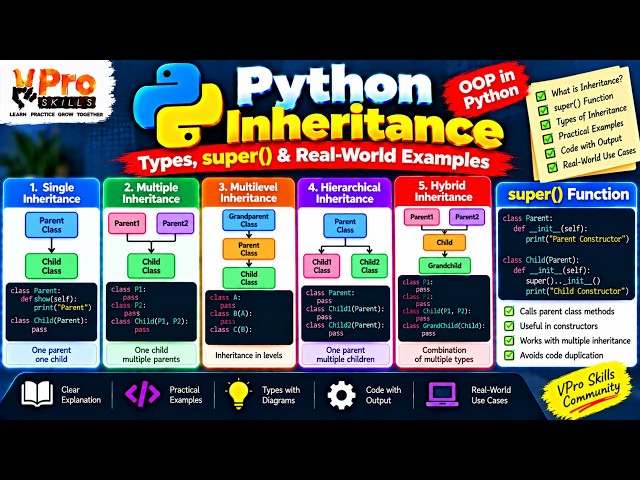Viewport: 640px width, 480px height.
Task: Click the VPro Skills logo
Action: coord(56,92)
